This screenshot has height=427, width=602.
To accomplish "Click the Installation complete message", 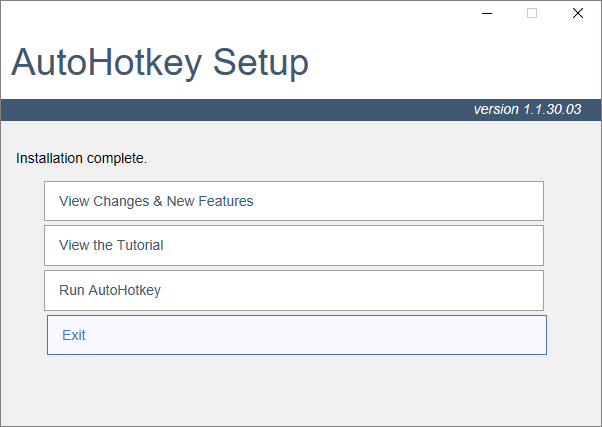I will (81, 158).
